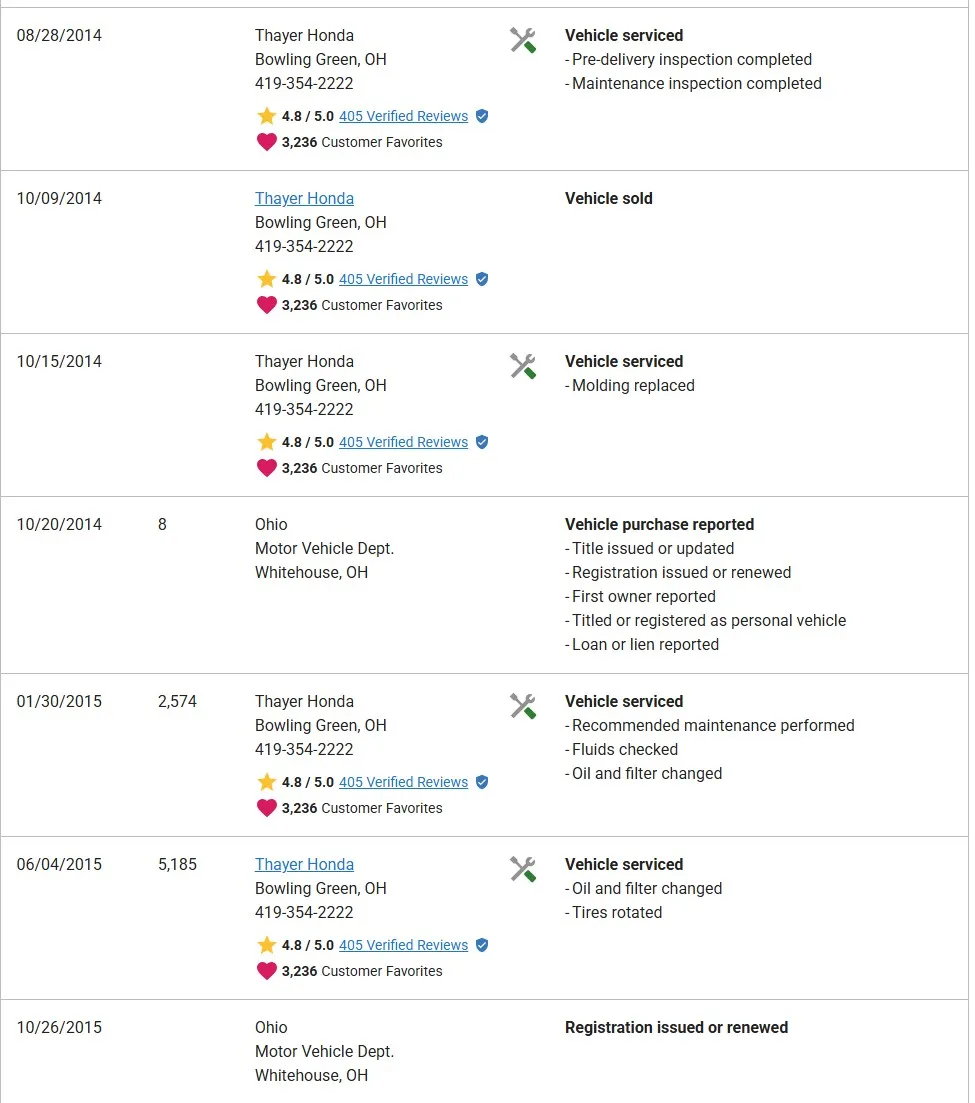Click wrench icon beside Molding replaced entry

[523, 366]
